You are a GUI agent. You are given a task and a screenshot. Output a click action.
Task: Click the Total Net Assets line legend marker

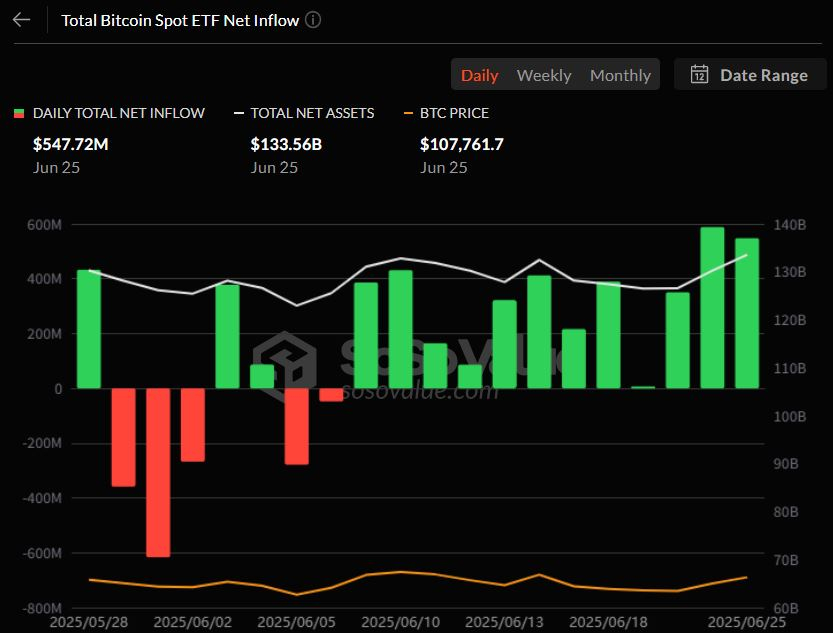point(239,112)
